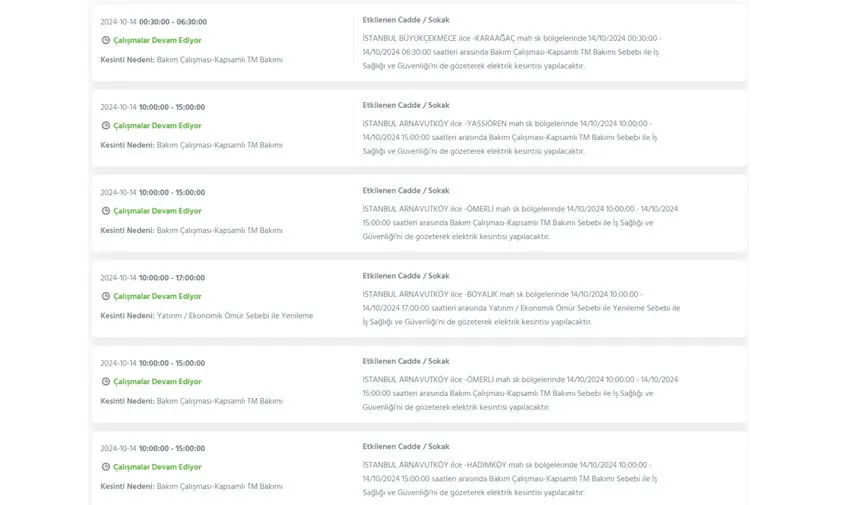Open the Büyükçekmece Karaağaç outage description

pos(510,51)
